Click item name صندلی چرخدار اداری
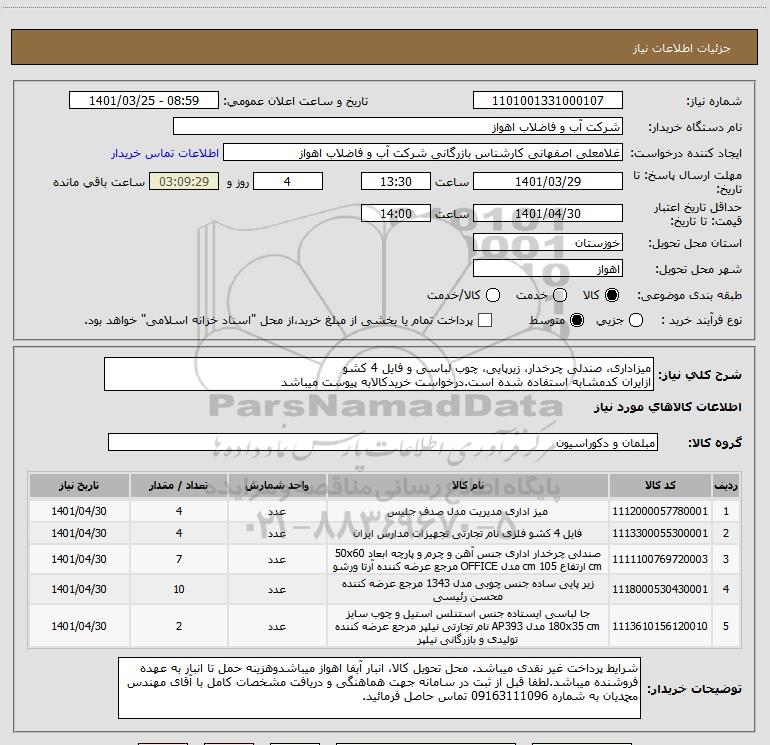Image resolution: width=770 pixels, height=745 pixels. pos(468,559)
